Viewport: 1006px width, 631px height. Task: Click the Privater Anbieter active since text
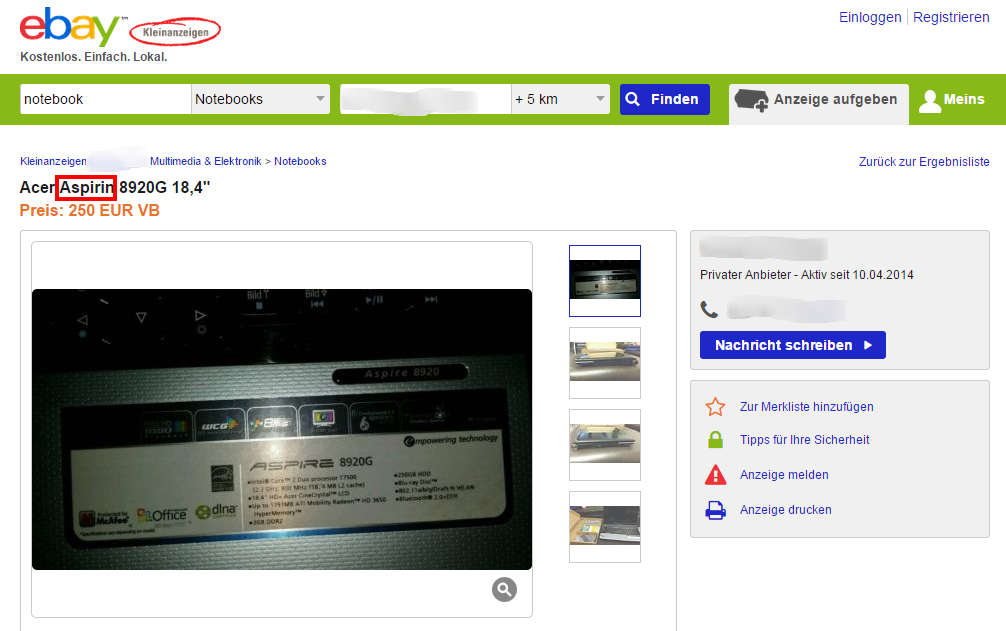pos(806,275)
